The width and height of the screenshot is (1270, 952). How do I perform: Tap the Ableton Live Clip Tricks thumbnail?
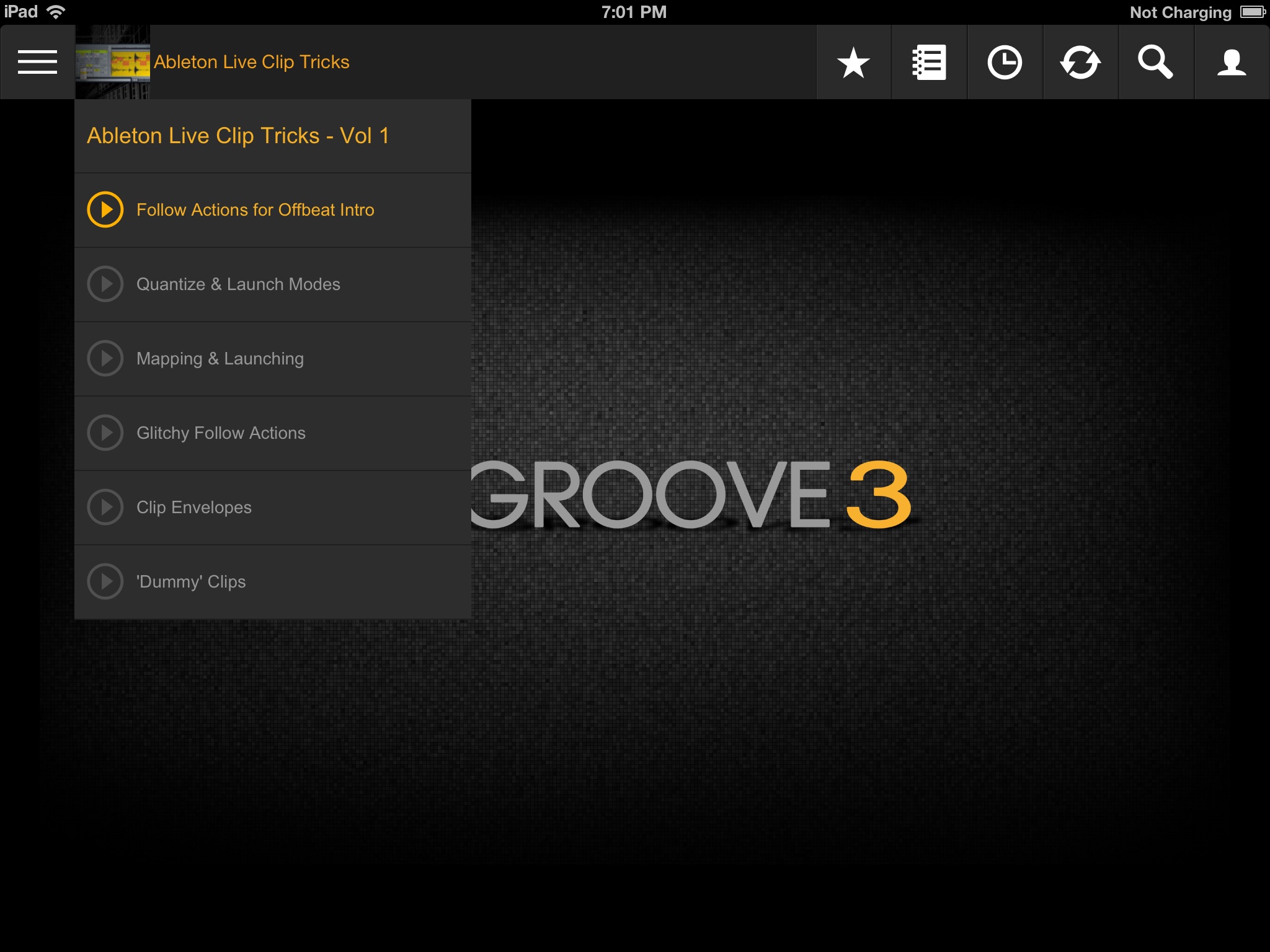point(112,62)
